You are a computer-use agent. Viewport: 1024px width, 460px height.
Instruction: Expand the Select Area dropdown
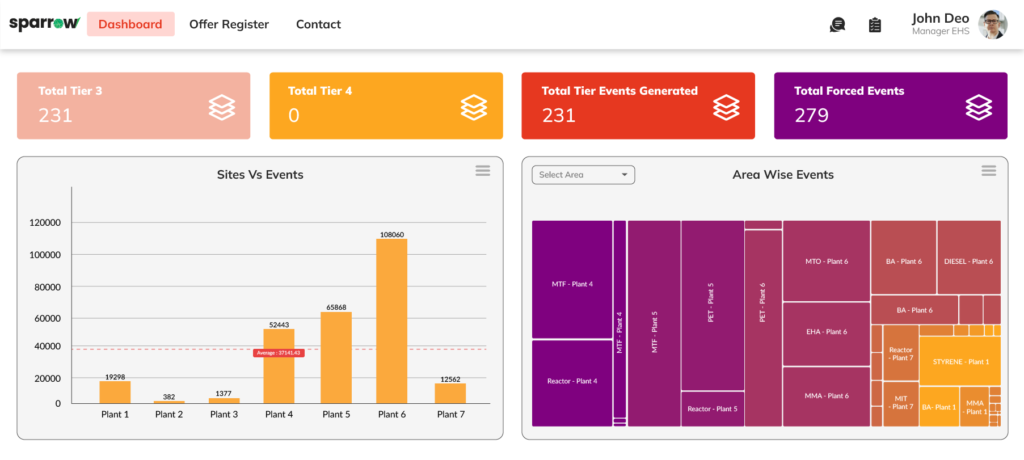pos(583,175)
